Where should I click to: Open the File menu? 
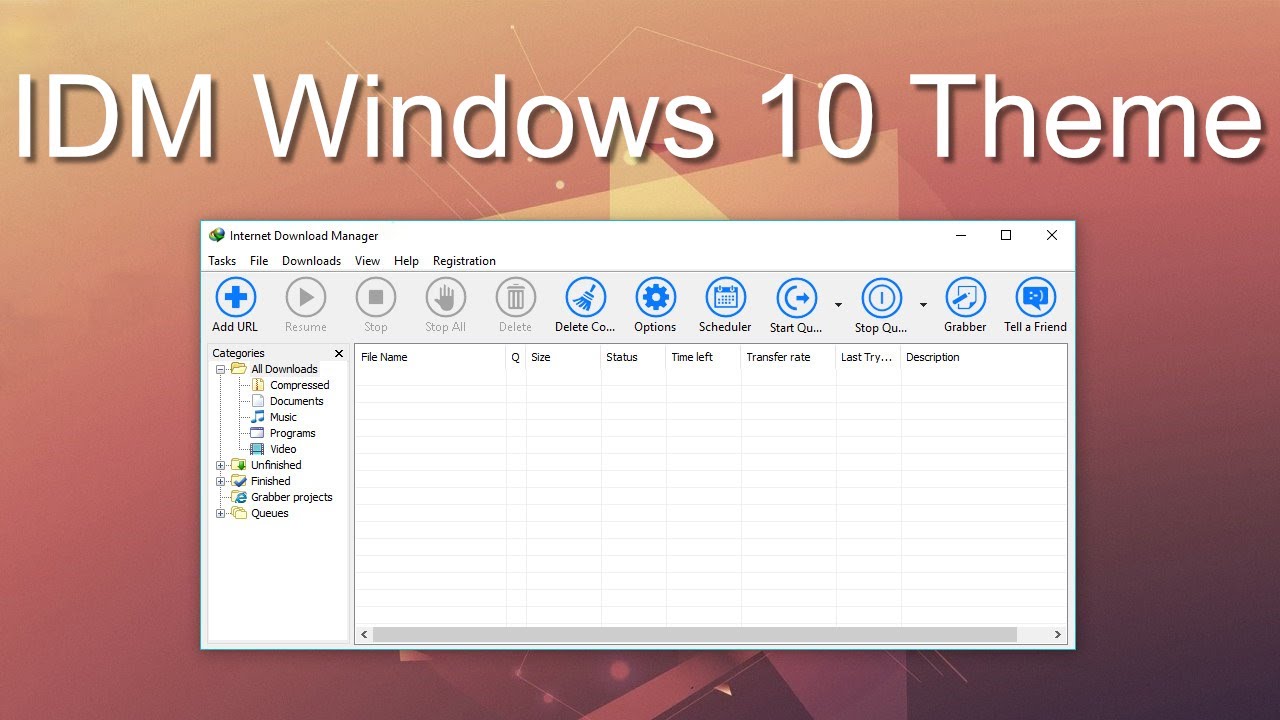tap(259, 261)
